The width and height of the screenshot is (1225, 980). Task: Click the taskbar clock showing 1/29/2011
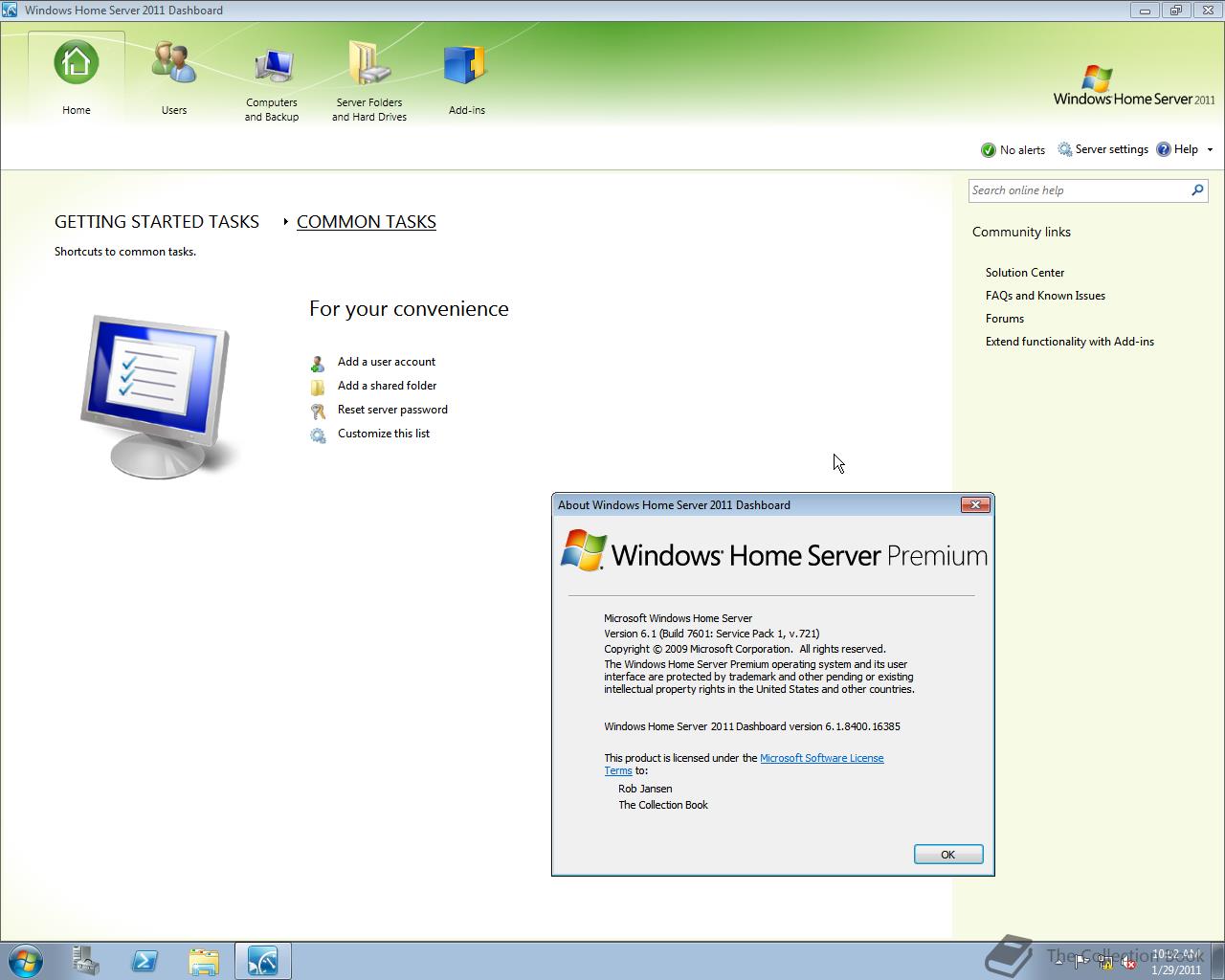click(1176, 962)
